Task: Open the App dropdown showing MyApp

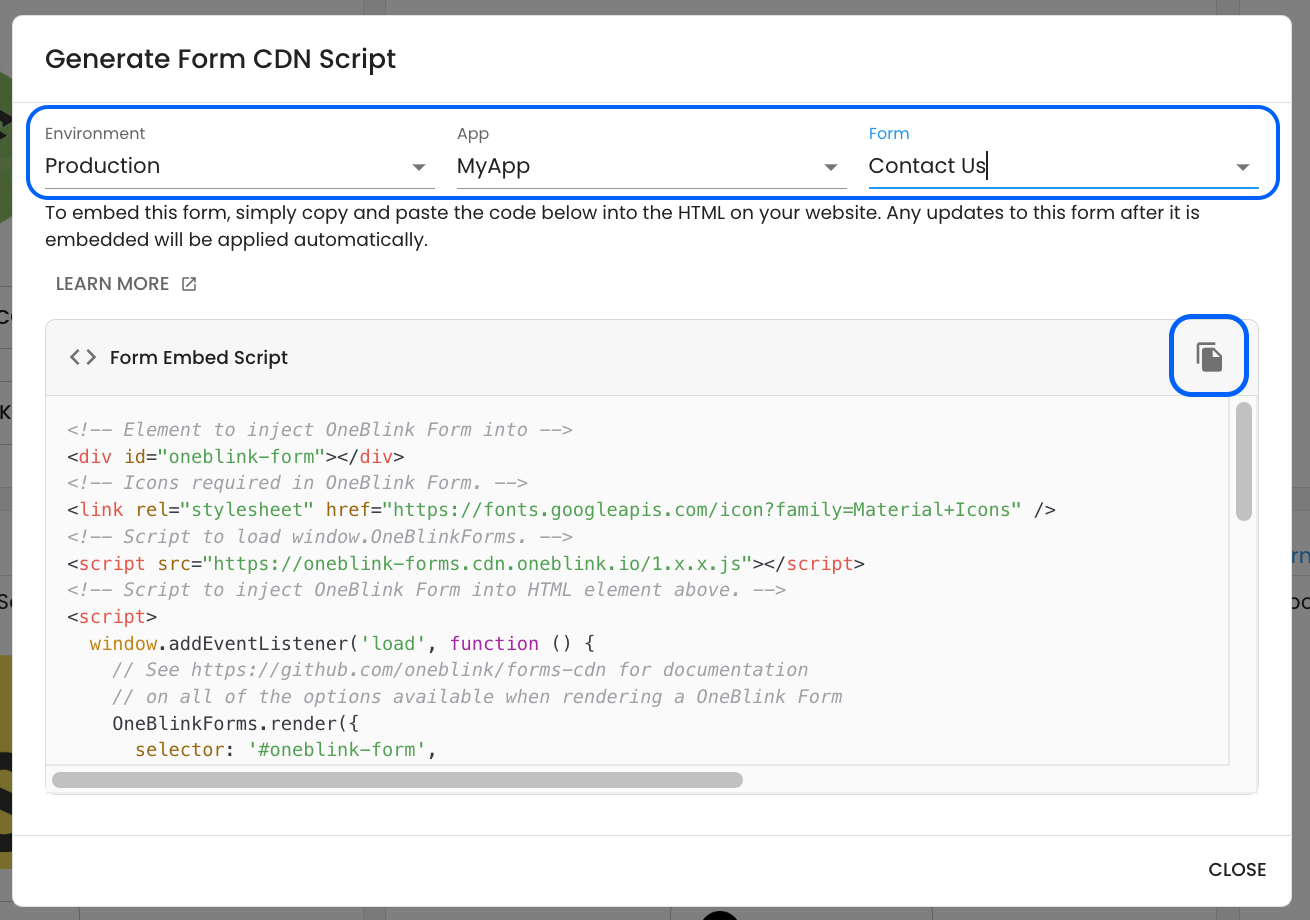Action: [x=651, y=166]
